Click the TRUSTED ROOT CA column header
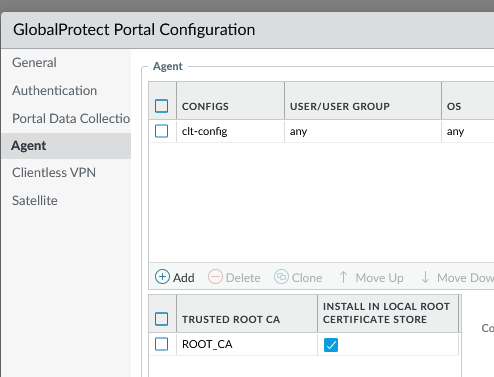 [231, 319]
